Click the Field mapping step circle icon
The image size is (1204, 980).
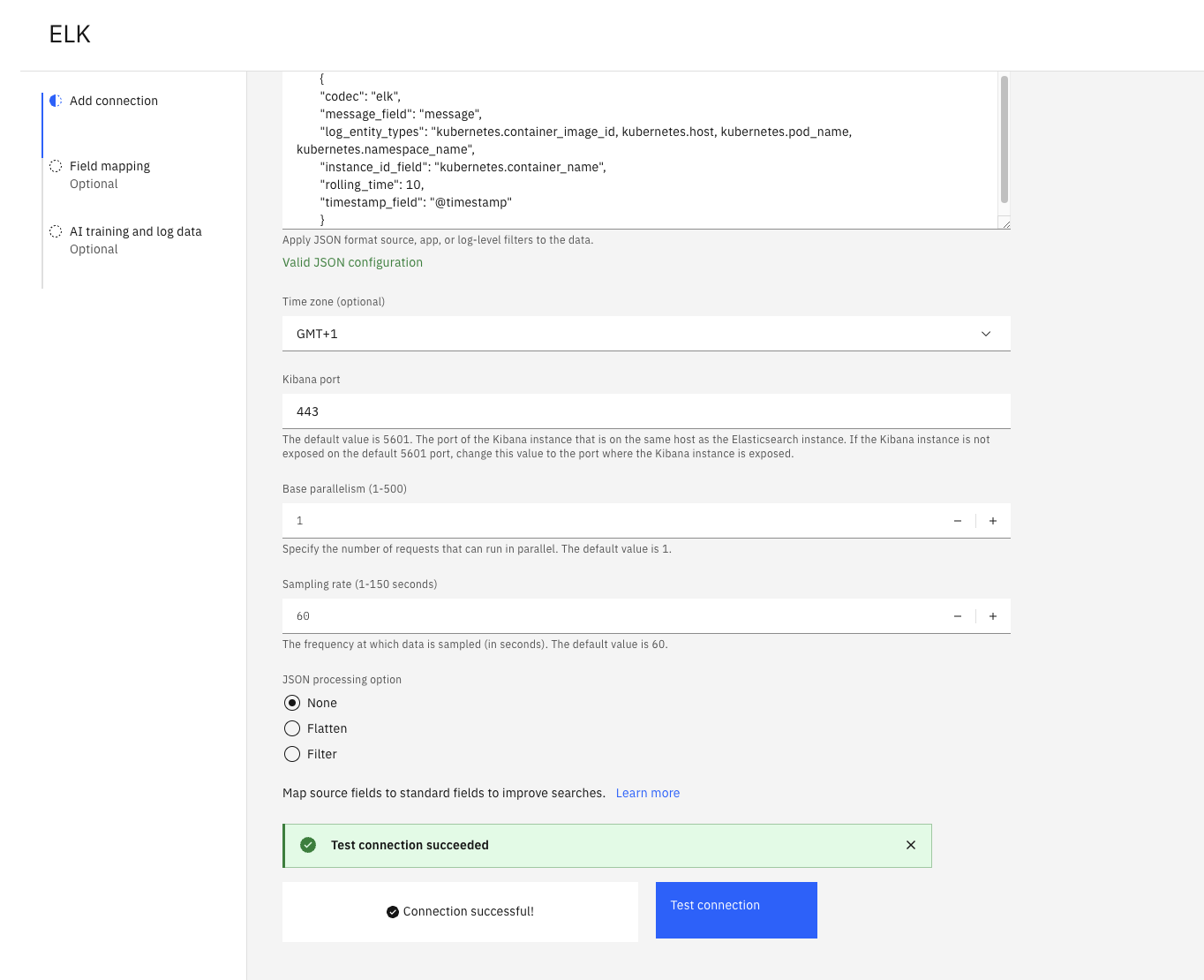click(56, 166)
